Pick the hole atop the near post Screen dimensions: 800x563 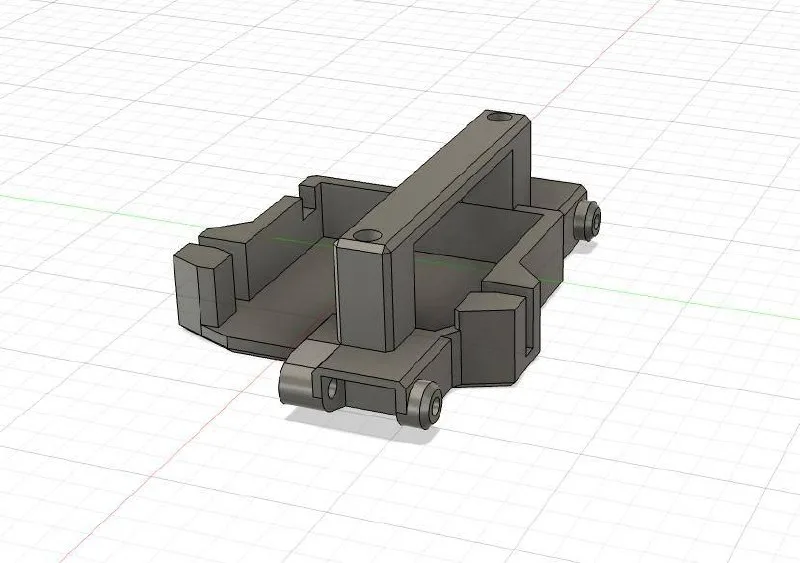[367, 236]
